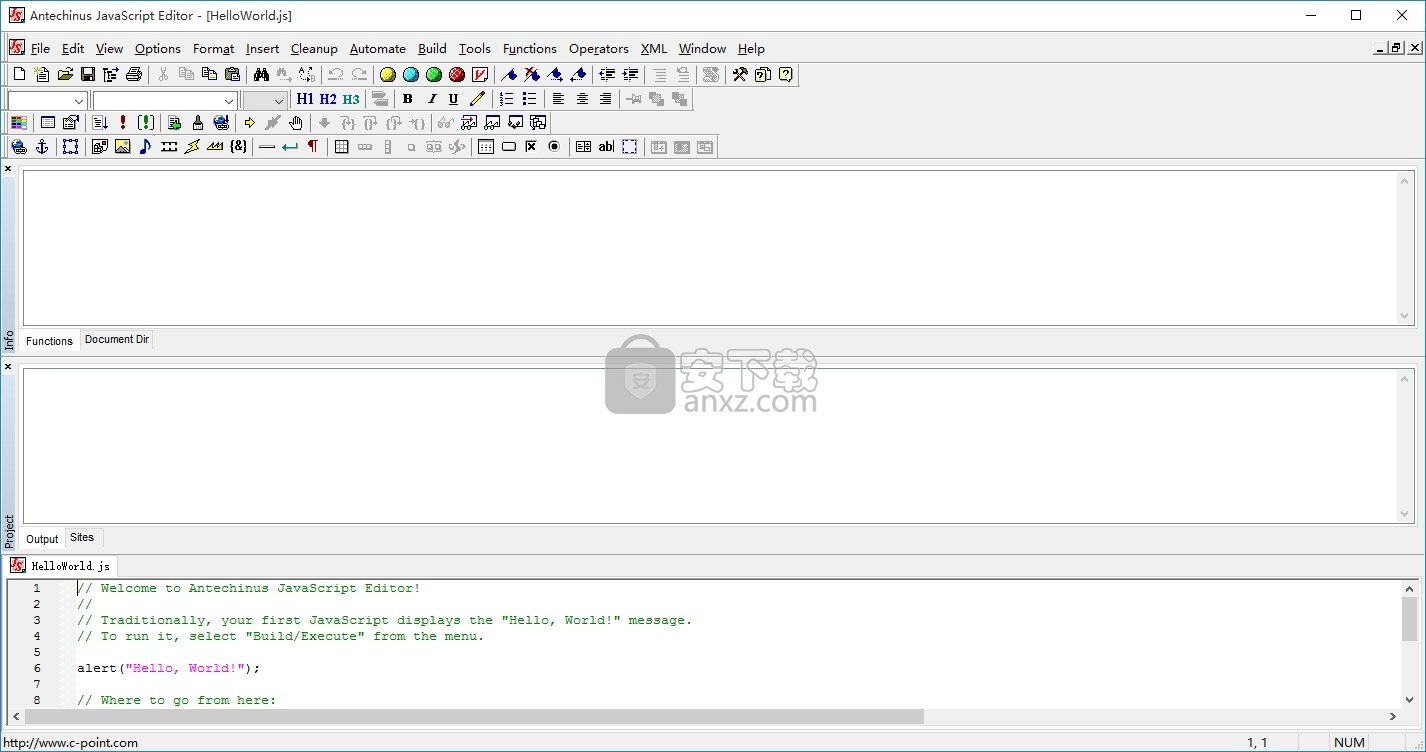1426x752 pixels.
Task: Create a new blank document
Action: [x=19, y=74]
